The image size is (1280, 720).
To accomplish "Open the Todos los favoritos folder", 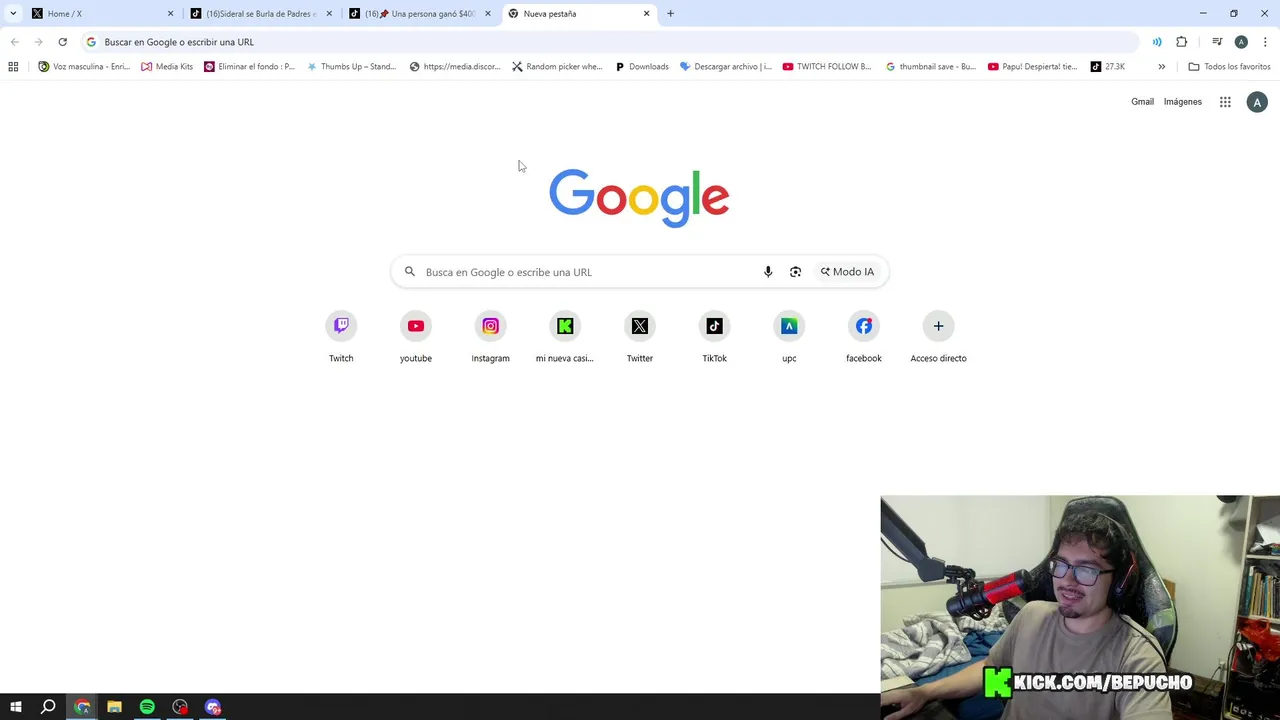I will click(1229, 67).
